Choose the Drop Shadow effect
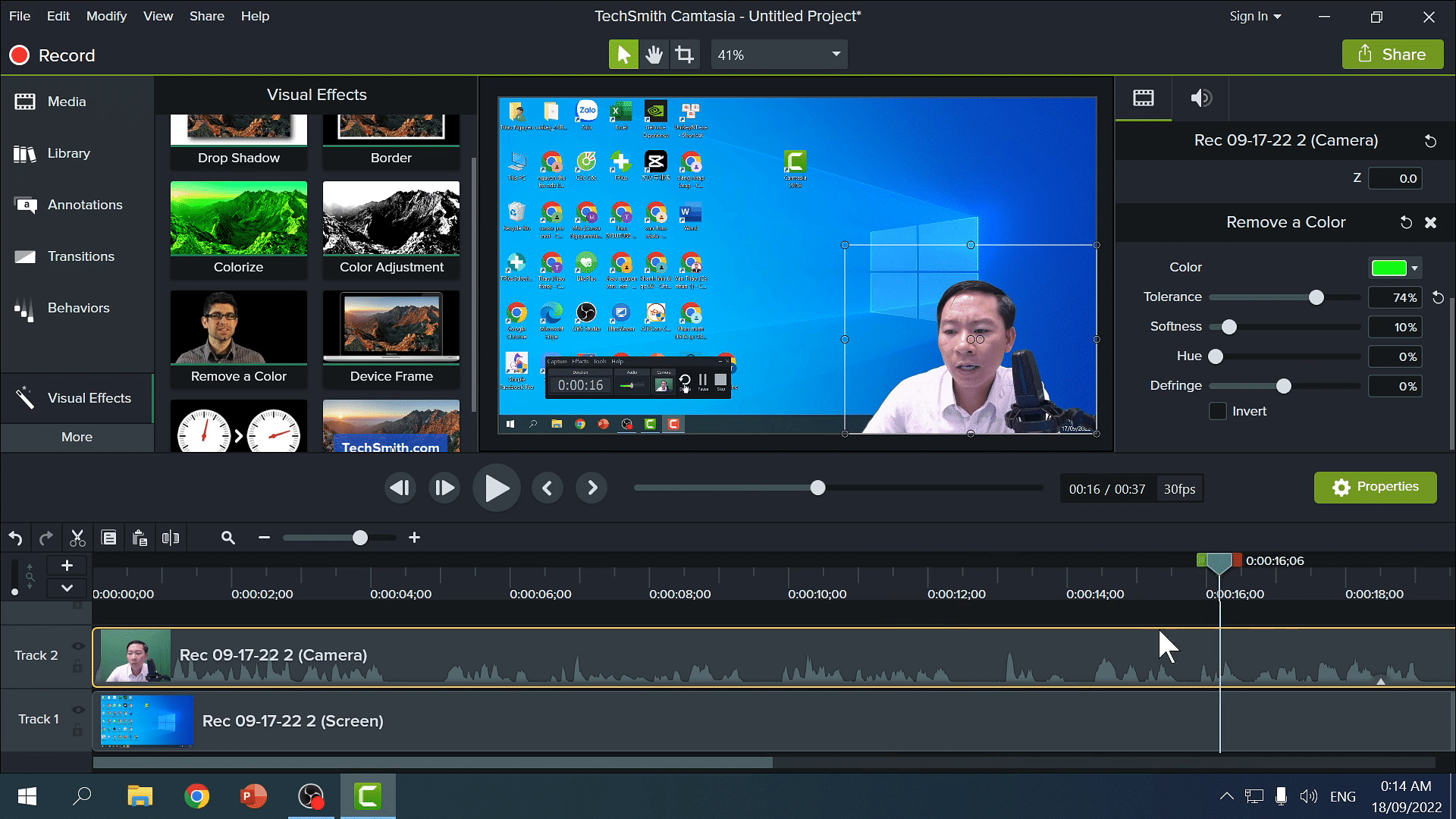The image size is (1456, 819). (239, 142)
